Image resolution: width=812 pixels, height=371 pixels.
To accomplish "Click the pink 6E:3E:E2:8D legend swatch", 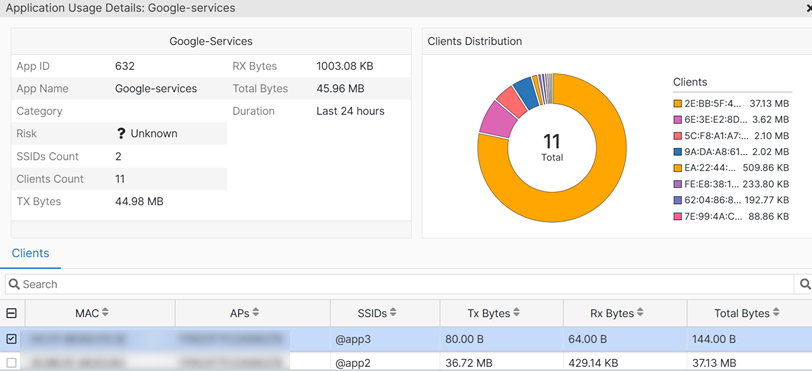I will [677, 120].
